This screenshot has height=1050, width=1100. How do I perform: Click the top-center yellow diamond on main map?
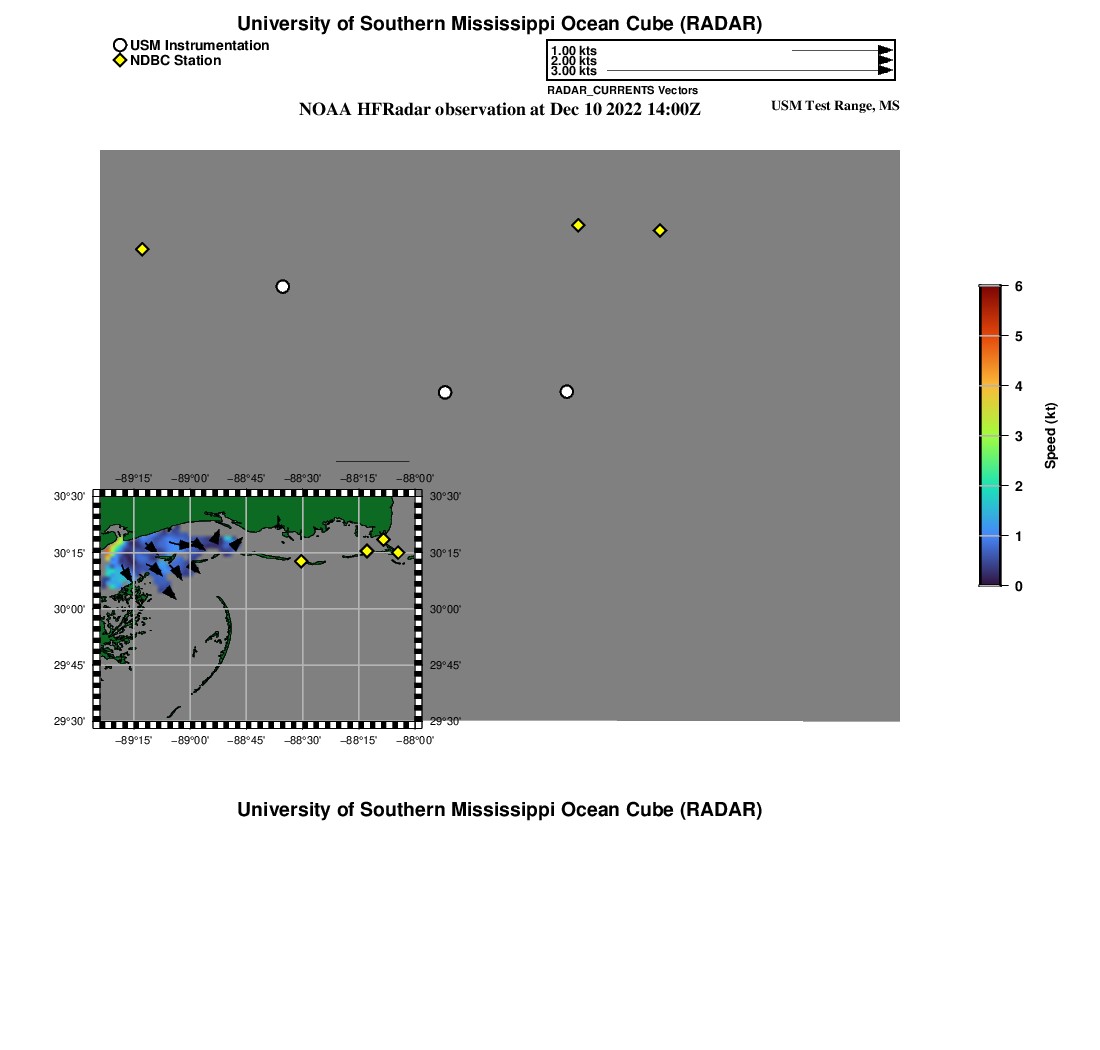point(578,225)
